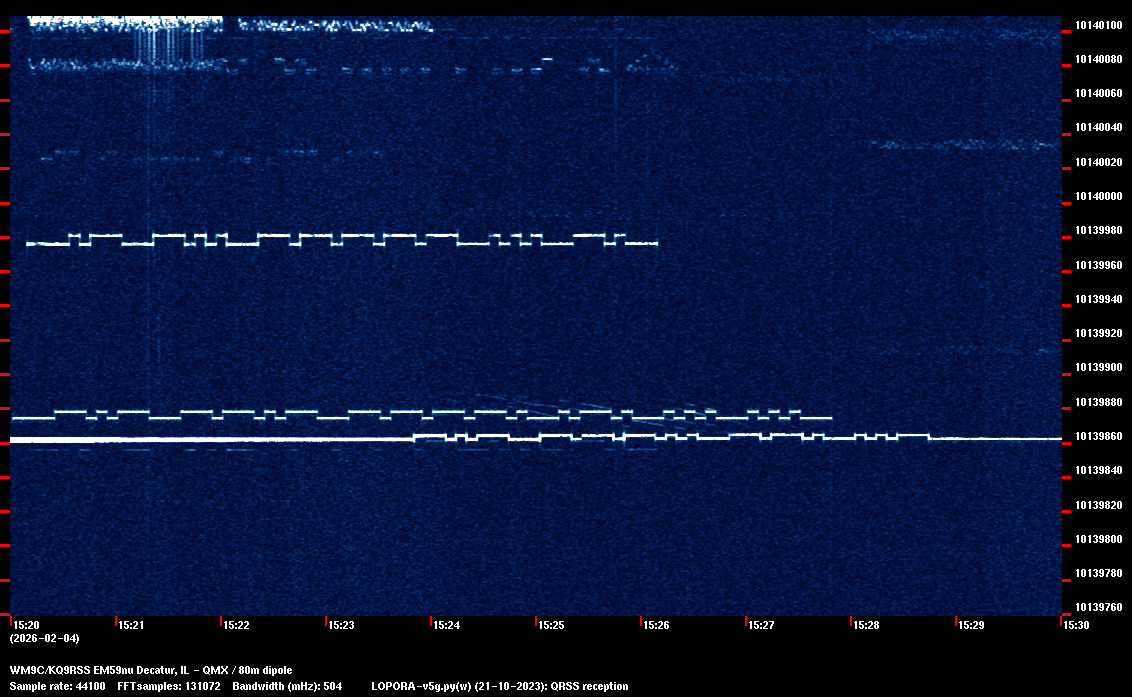Click the 15:30 time axis label
The width and height of the screenshot is (1132, 697).
1077,625
